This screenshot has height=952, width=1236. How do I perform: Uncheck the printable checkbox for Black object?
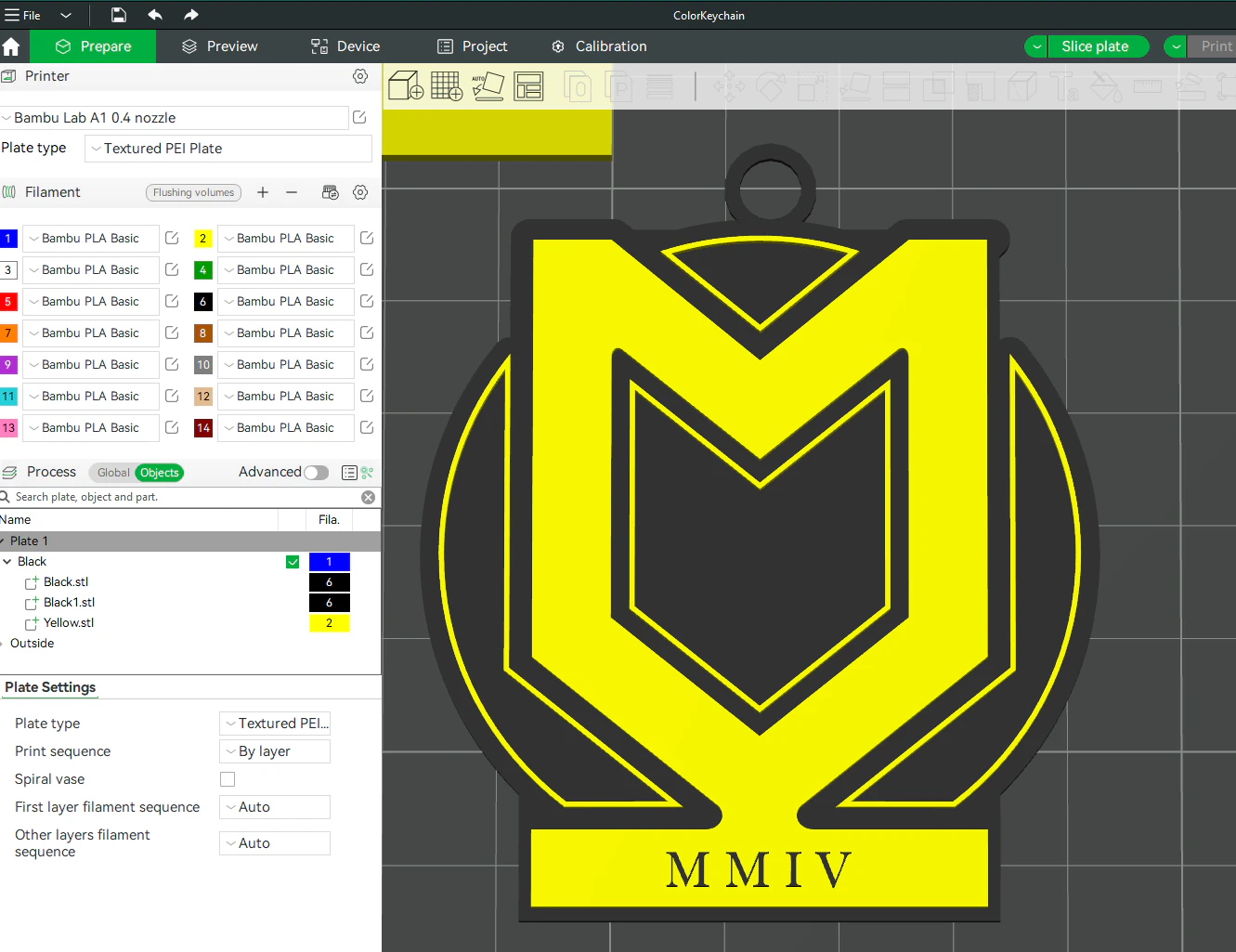pyautogui.click(x=293, y=562)
